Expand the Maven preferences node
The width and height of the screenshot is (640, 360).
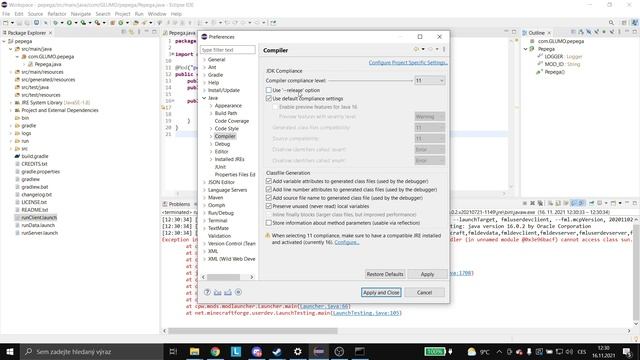(x=204, y=198)
